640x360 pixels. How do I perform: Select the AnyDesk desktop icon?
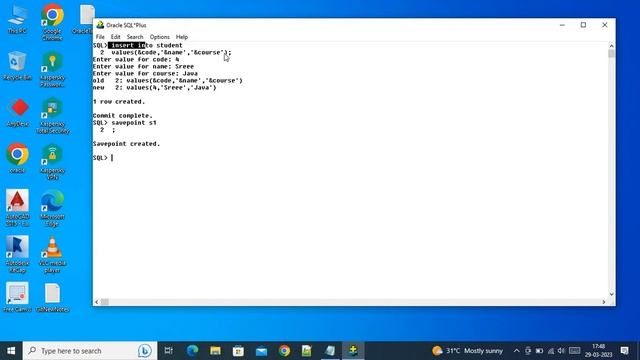pyautogui.click(x=17, y=112)
